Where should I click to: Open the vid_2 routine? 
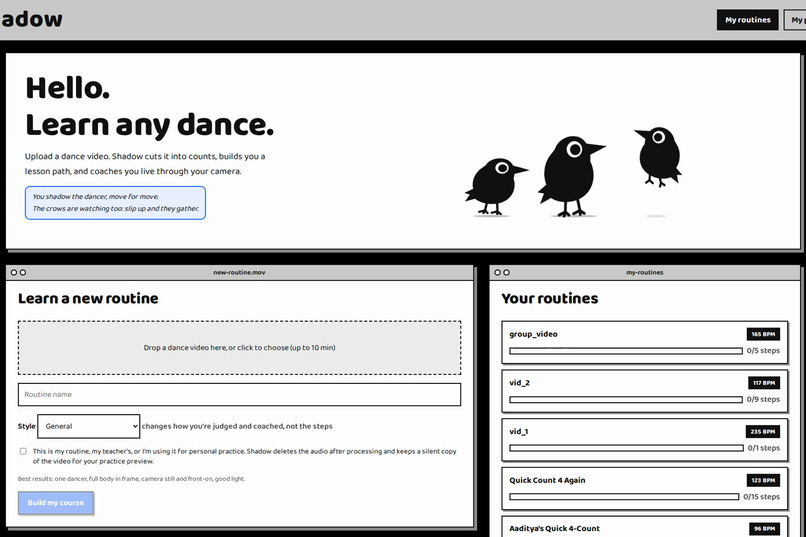pyautogui.click(x=645, y=391)
